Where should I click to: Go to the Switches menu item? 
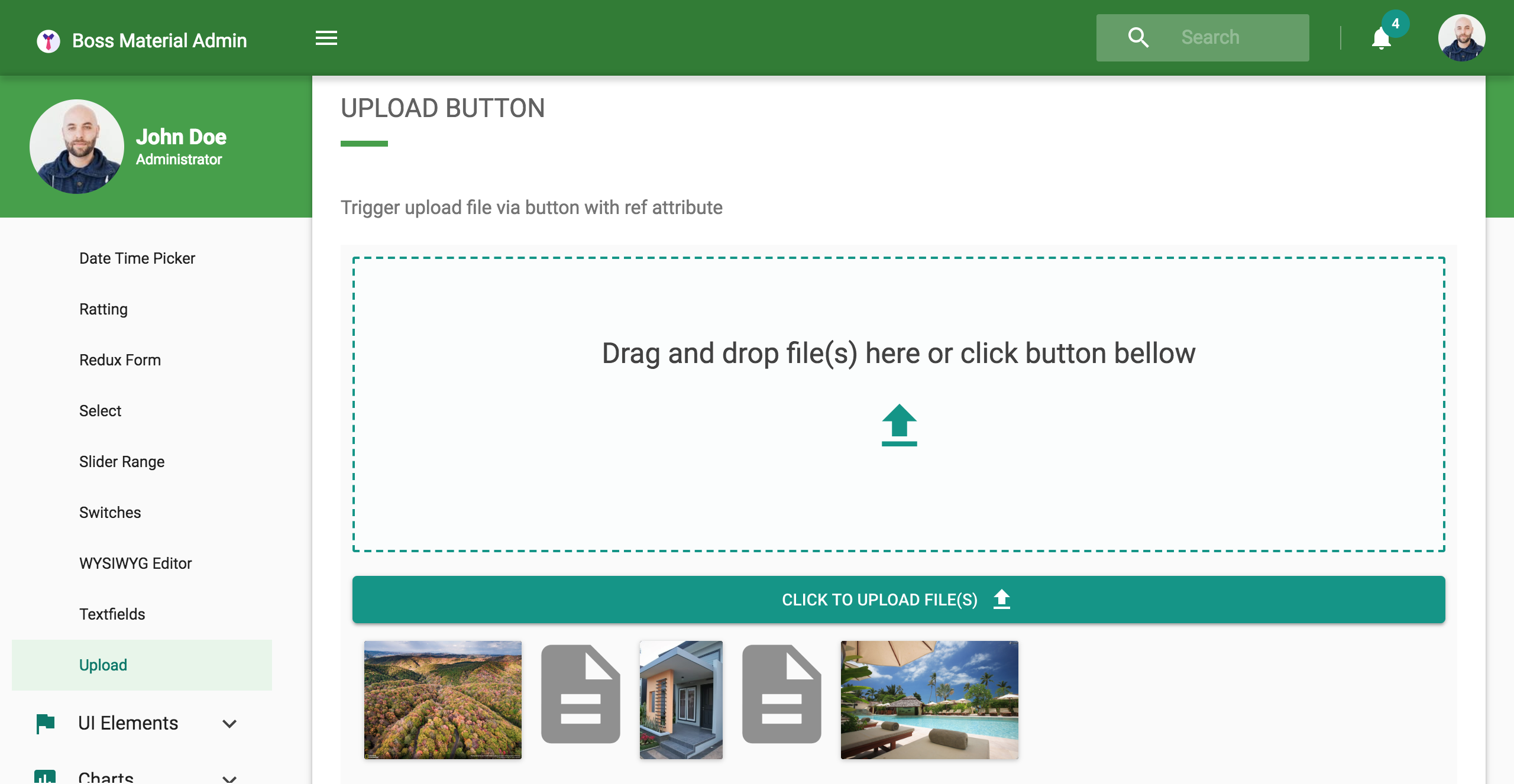pos(110,513)
